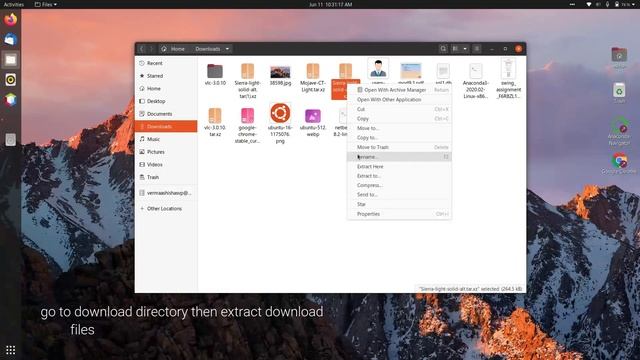Screen dimensions: 640x360
Task: Select the vlc-3.0.10.tar.xz archive
Action: (215, 116)
